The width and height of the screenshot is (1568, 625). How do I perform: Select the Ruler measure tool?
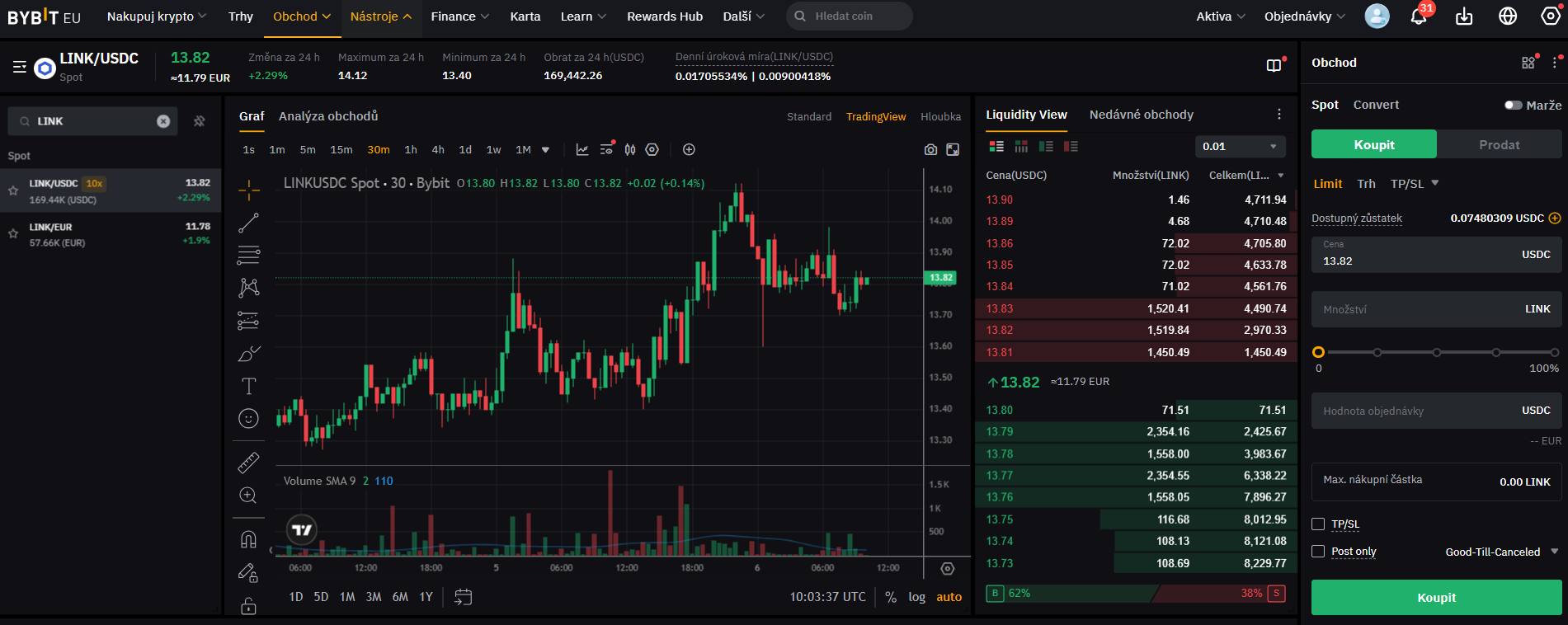click(248, 463)
